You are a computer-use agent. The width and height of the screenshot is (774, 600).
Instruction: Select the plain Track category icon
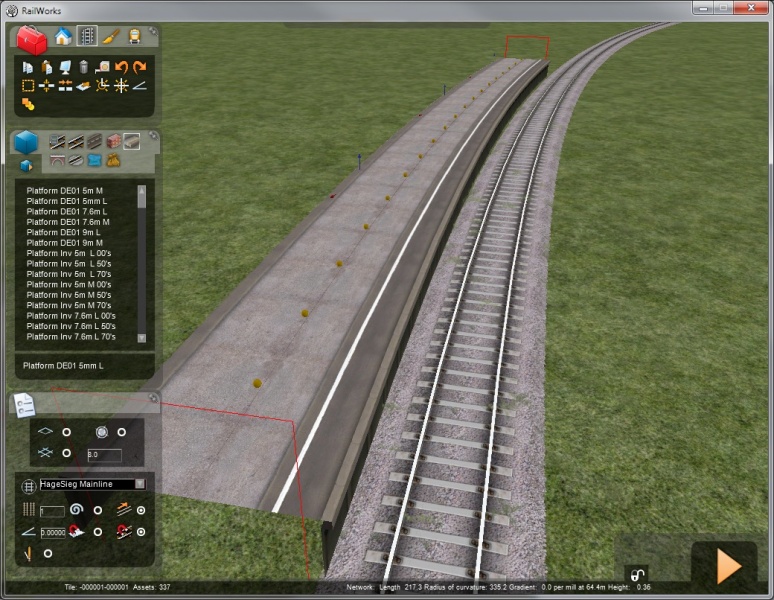[x=76, y=142]
